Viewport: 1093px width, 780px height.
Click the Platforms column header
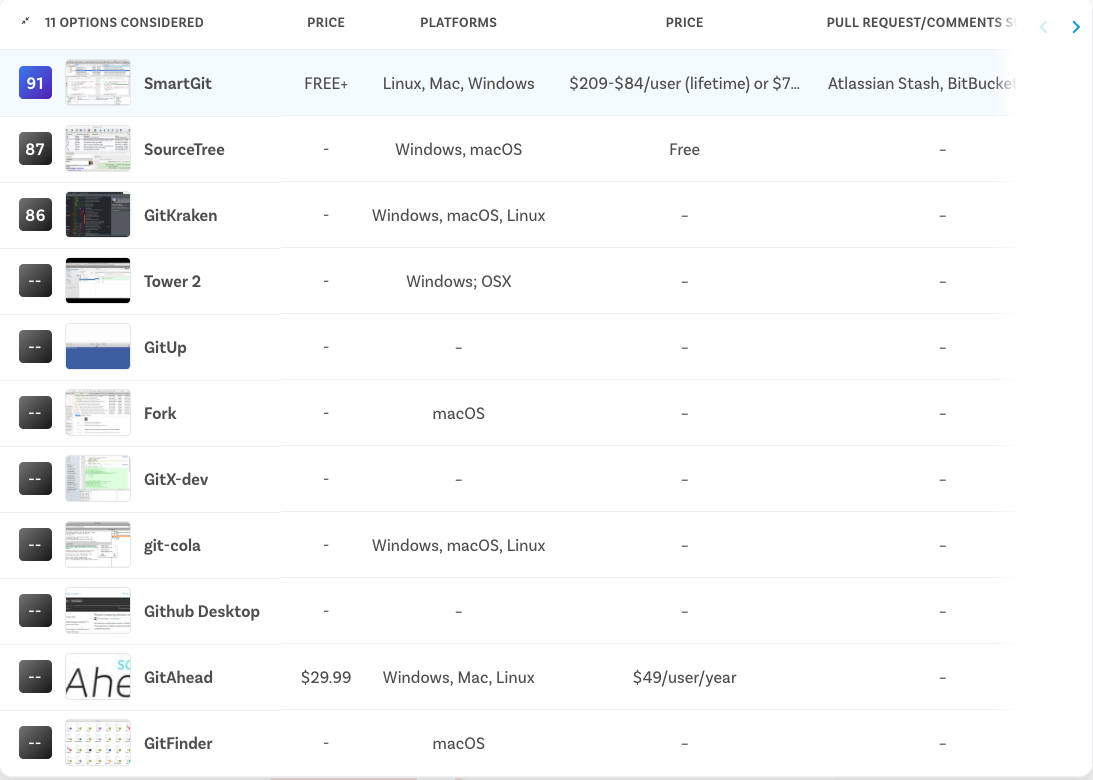click(x=459, y=22)
